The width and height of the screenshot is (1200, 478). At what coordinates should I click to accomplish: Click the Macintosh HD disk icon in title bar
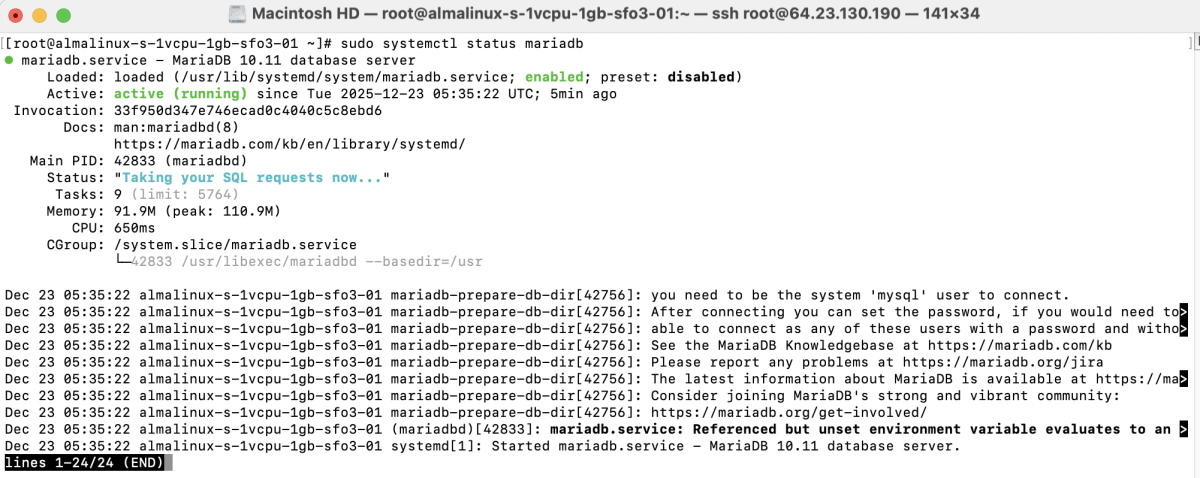[x=236, y=15]
